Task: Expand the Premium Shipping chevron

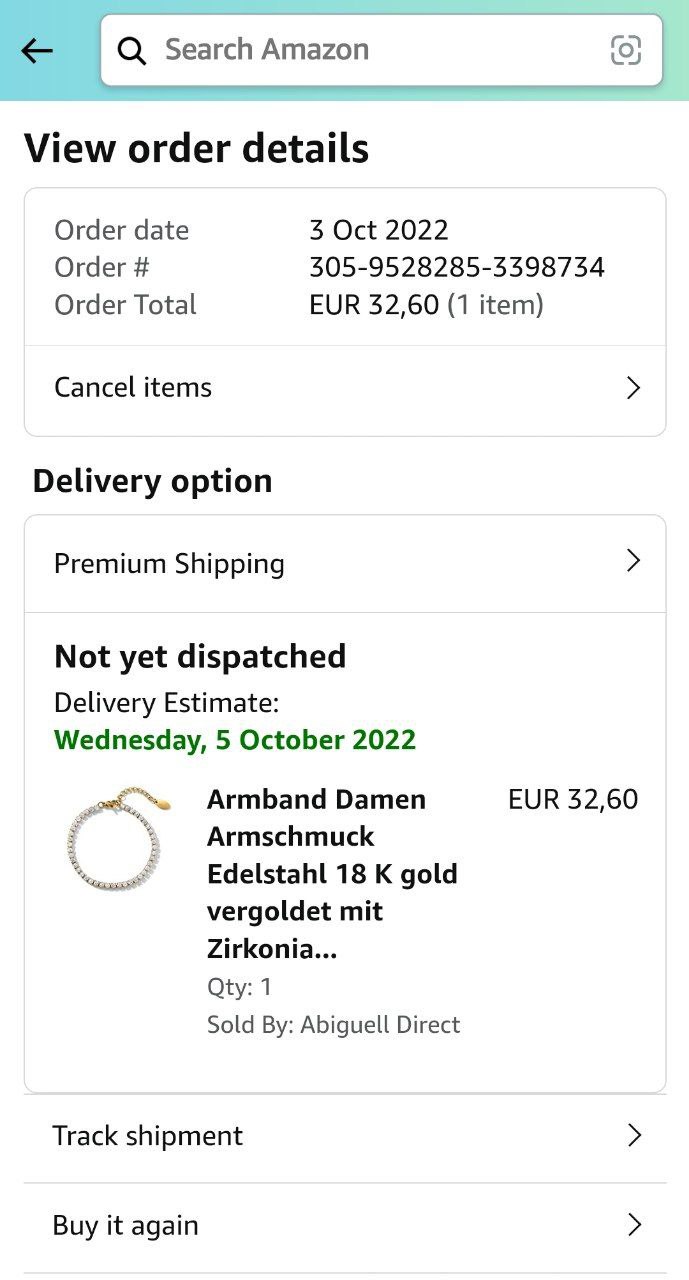Action: coord(633,561)
